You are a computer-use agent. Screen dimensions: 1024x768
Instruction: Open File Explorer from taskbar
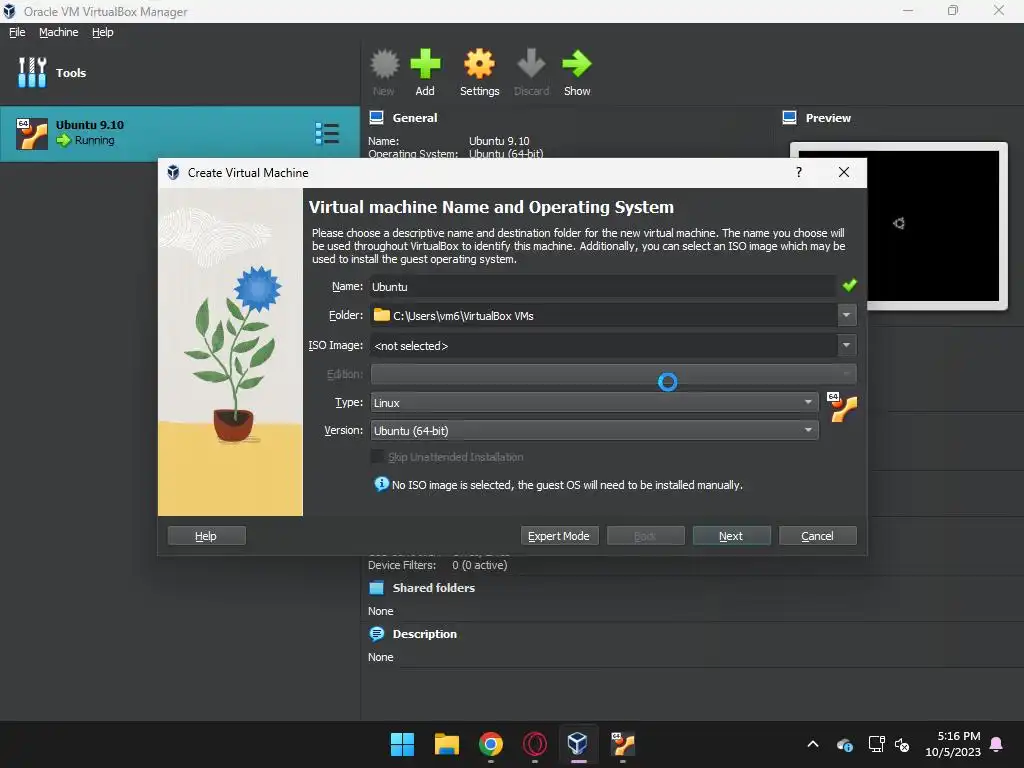point(447,744)
